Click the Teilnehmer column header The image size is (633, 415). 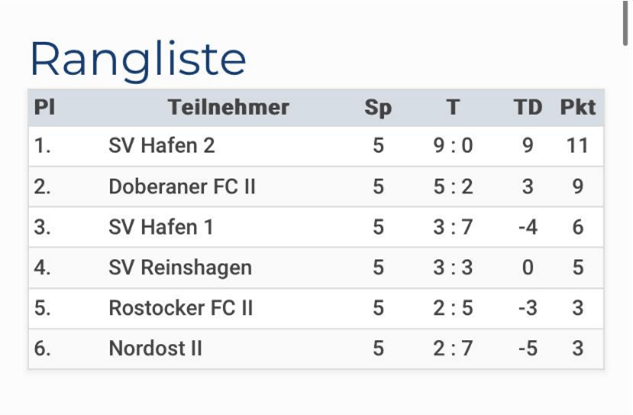click(x=228, y=107)
